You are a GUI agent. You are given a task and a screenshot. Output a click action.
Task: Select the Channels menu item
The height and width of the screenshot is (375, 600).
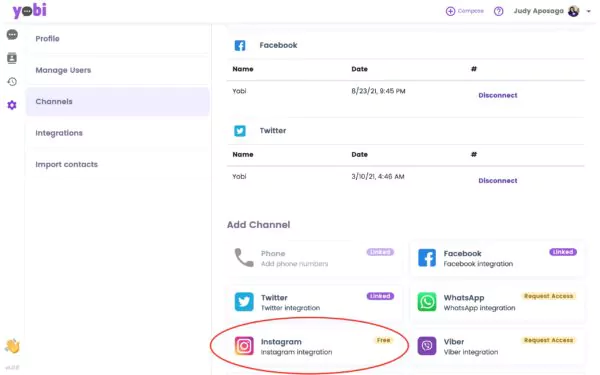point(117,101)
